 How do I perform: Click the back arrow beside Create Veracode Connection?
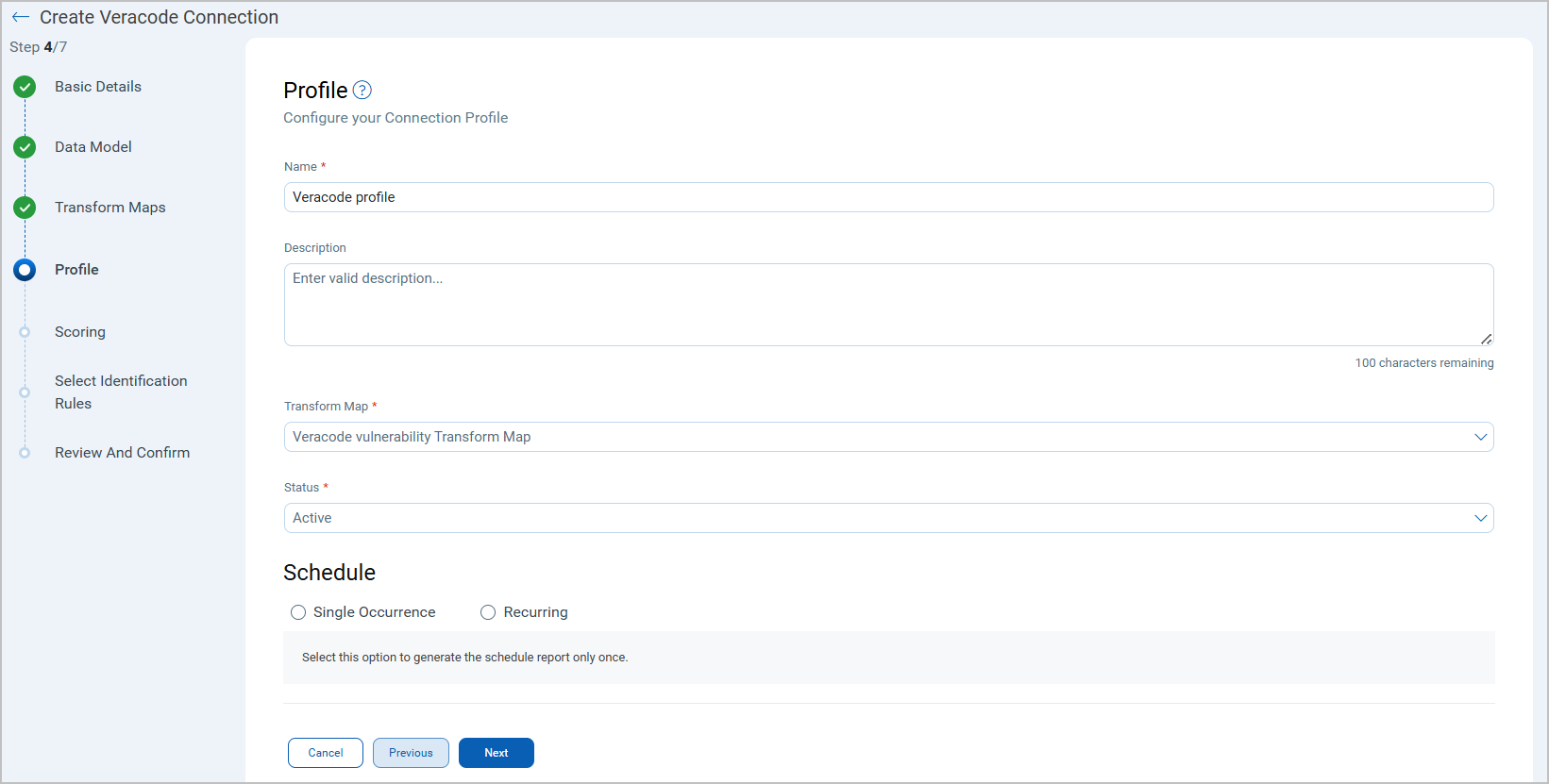pyautogui.click(x=21, y=17)
